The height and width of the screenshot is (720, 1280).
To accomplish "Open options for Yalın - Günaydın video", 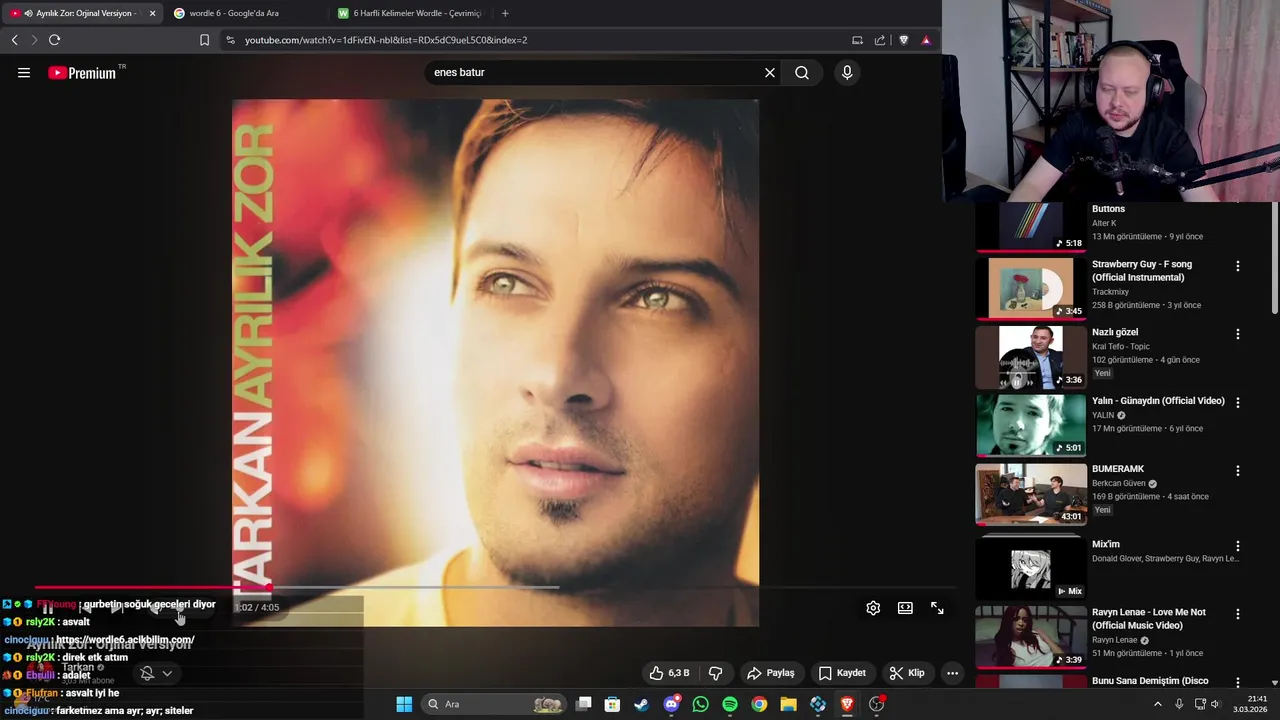I will coord(1238,402).
